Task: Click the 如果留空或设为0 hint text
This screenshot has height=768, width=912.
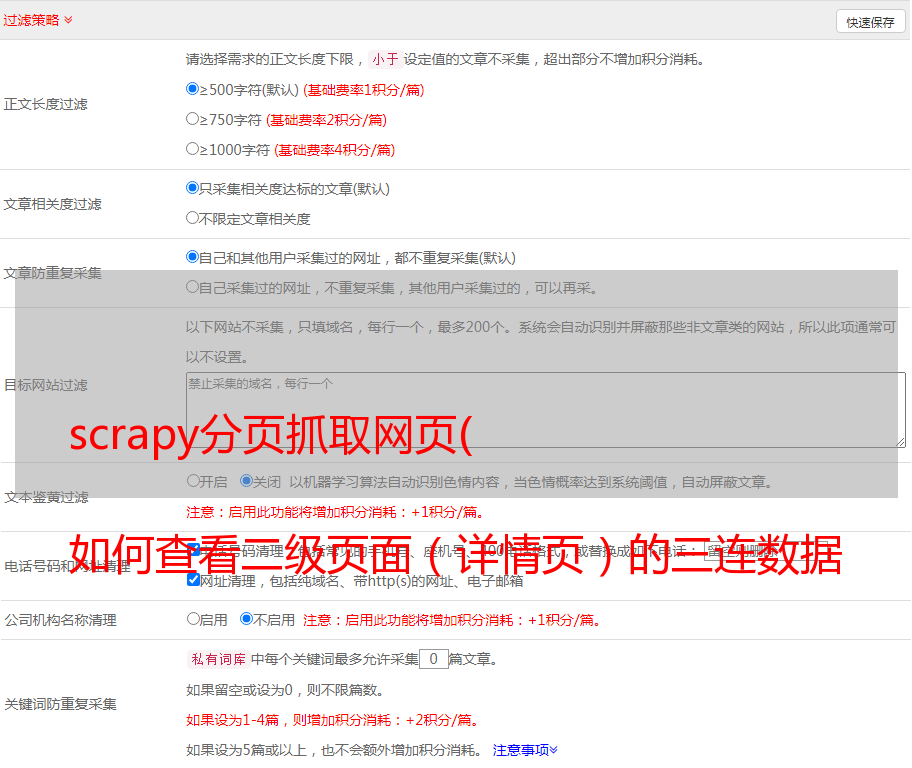Action: pos(287,690)
